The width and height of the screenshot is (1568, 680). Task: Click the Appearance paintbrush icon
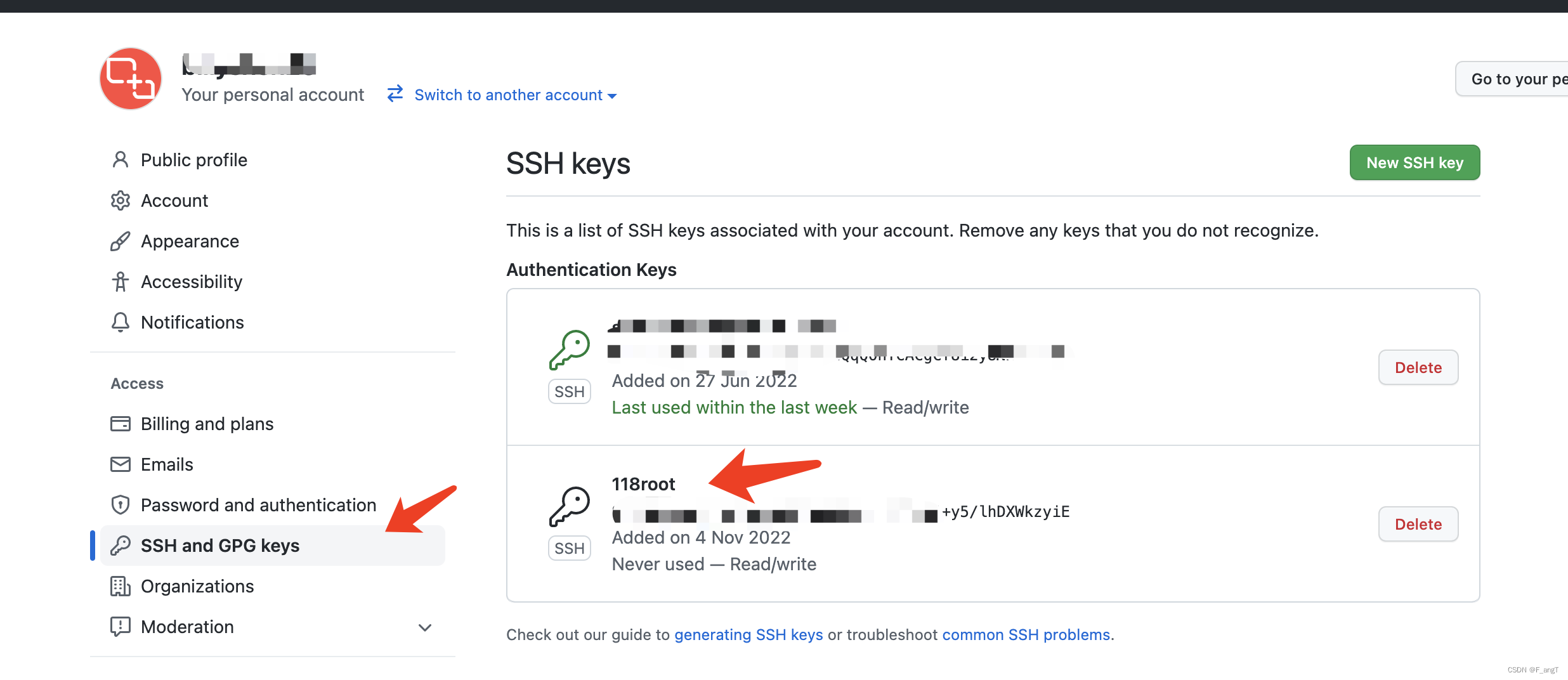point(120,241)
